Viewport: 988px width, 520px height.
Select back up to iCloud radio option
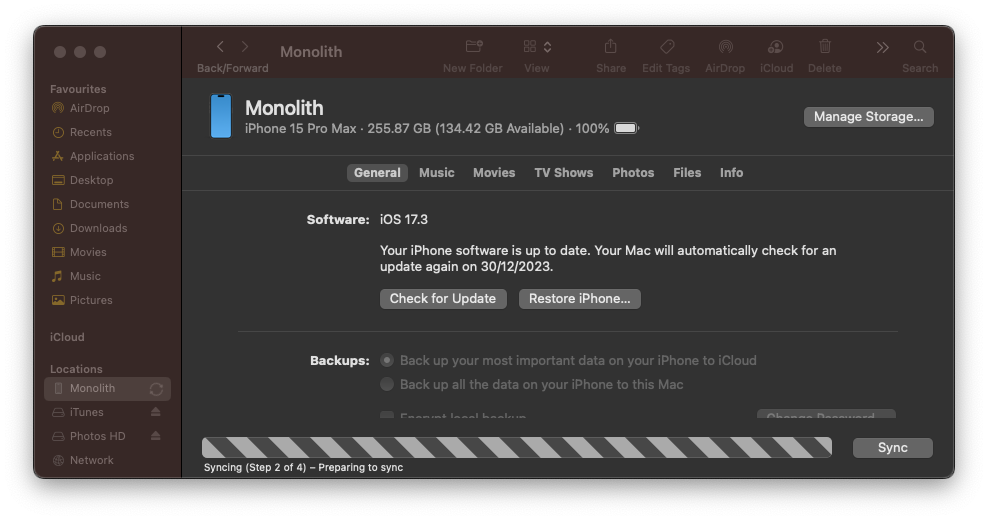click(x=387, y=361)
